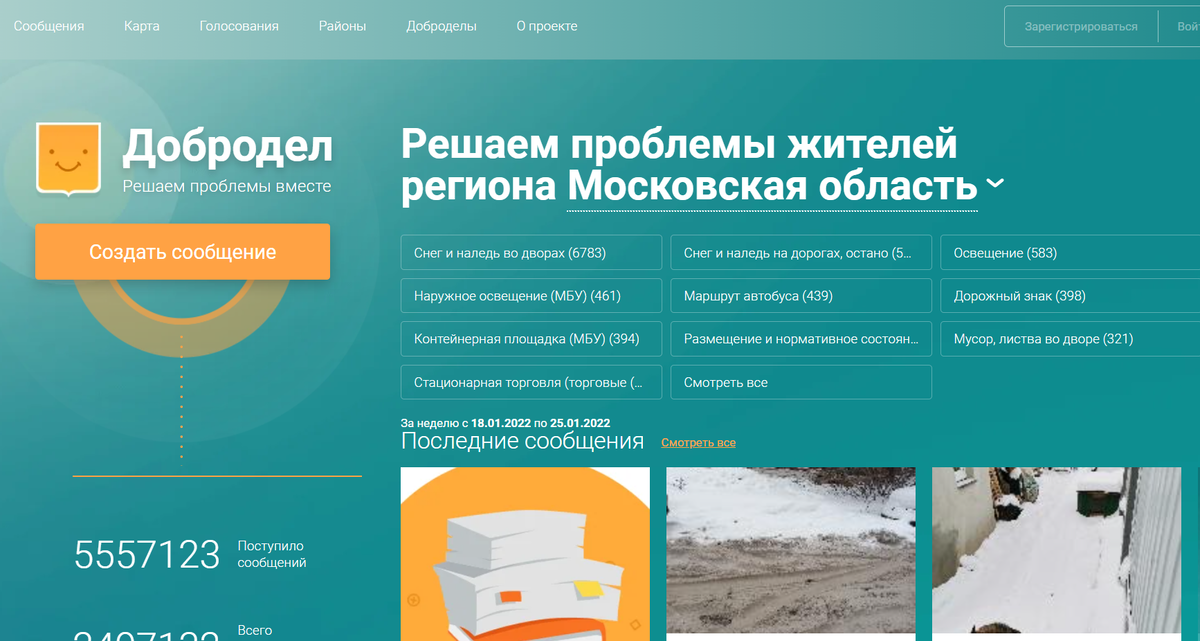Click the Добродел smiley logo icon
This screenshot has width=1200, height=641.
coord(68,158)
